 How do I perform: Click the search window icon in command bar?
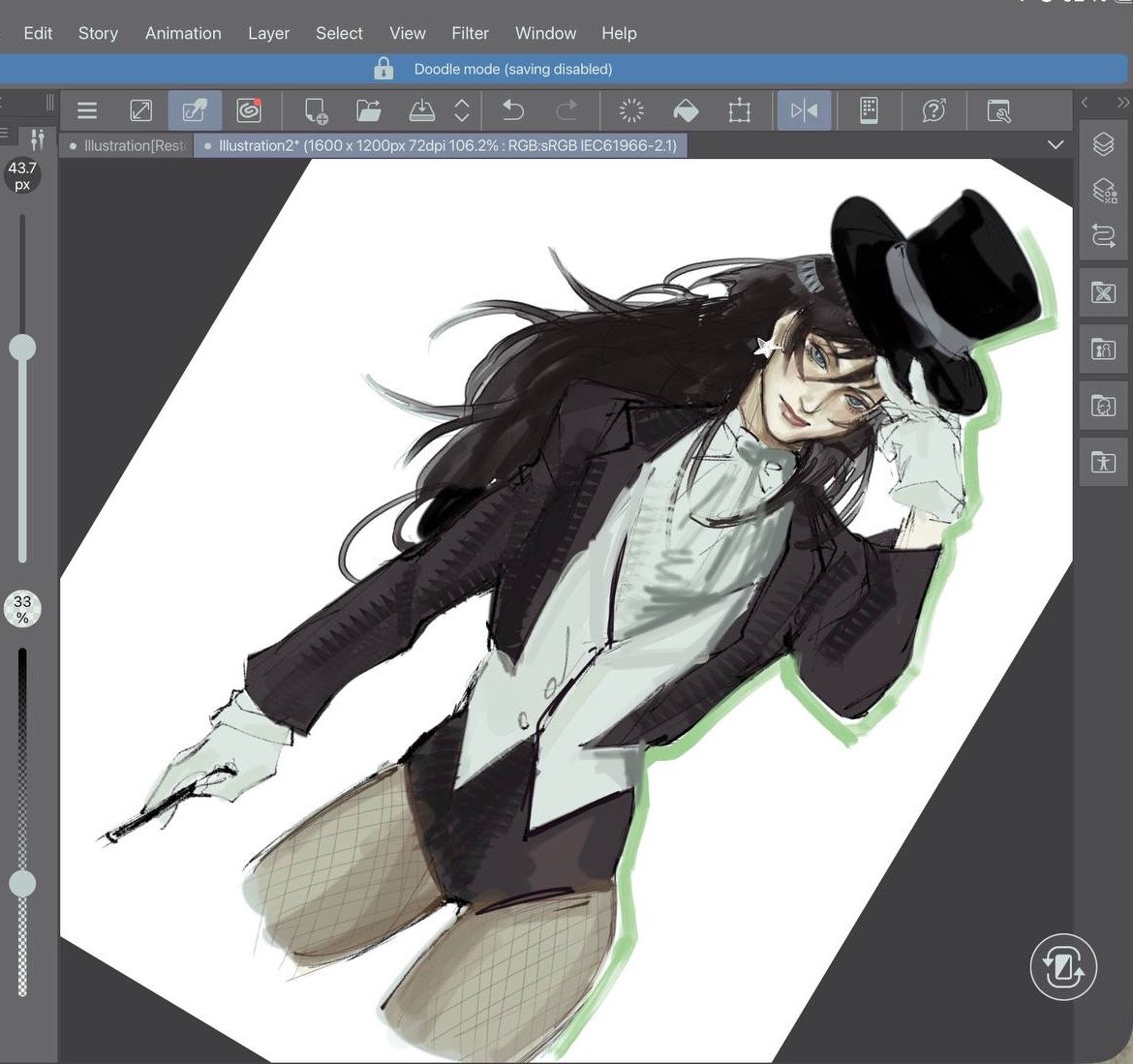pyautogui.click(x=998, y=110)
